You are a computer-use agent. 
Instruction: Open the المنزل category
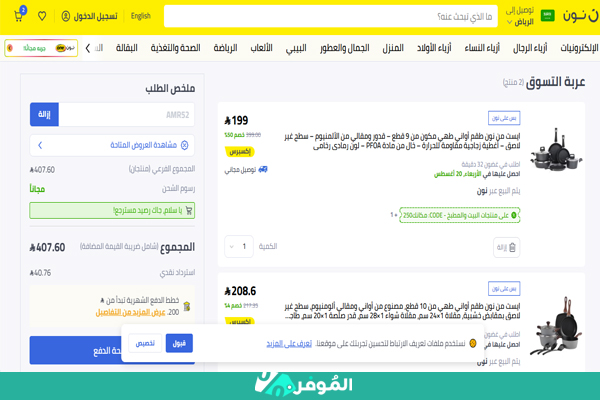point(393,48)
